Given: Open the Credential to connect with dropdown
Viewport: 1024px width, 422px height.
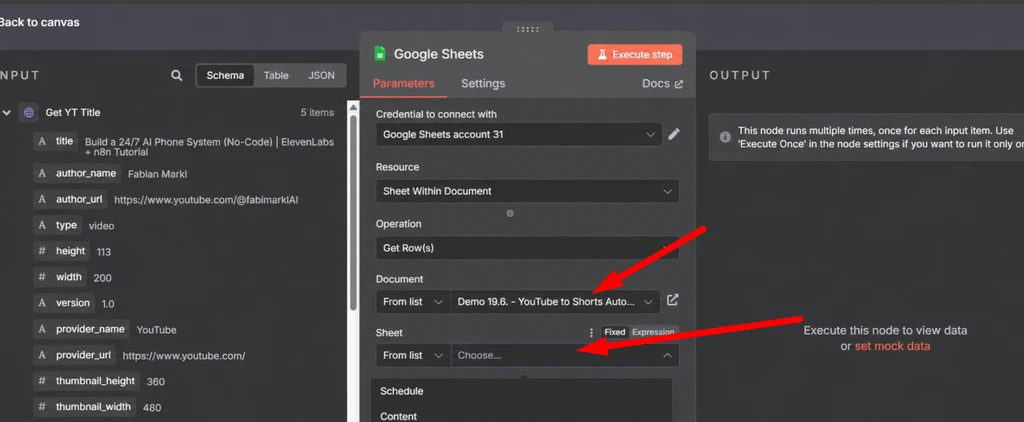Looking at the screenshot, I should (x=519, y=135).
